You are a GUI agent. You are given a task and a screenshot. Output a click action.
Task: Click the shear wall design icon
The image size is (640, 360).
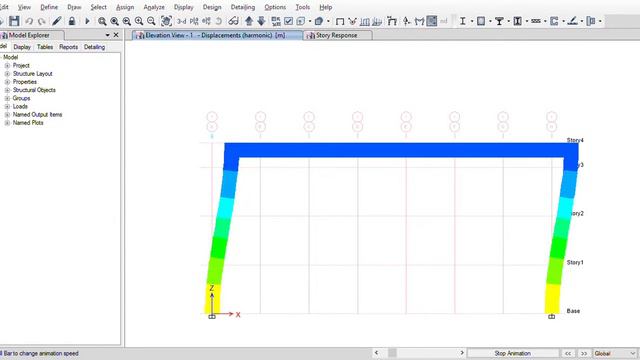click(554, 21)
